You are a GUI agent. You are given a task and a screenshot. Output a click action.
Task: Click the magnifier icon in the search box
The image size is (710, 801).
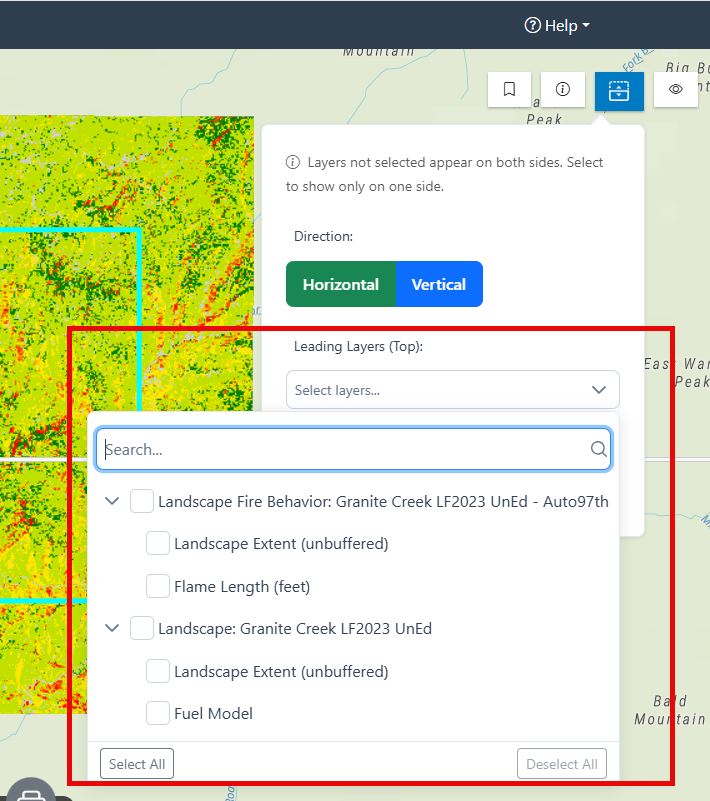(598, 449)
